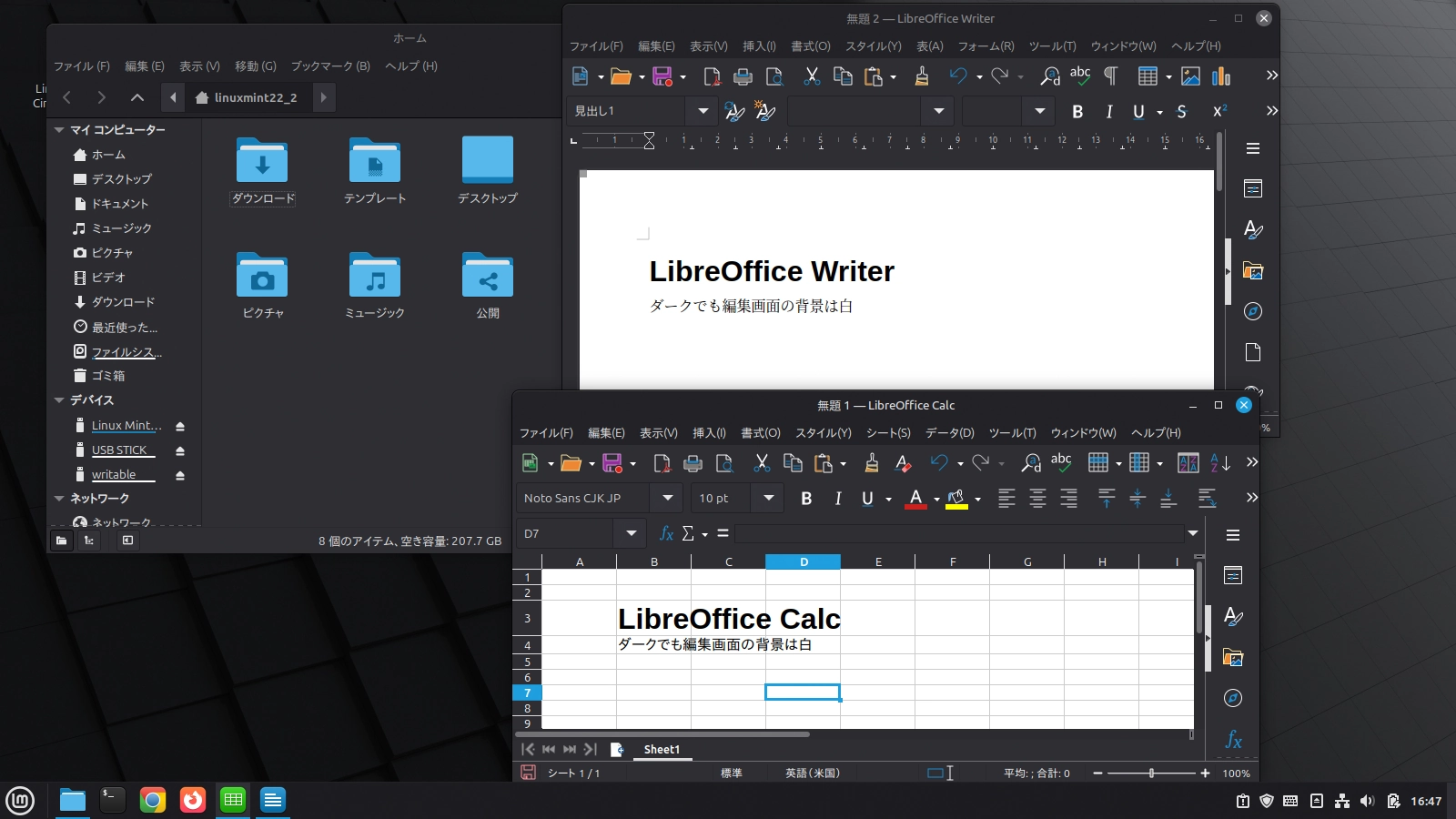Open Writer sidebar Navigator compass icon
1456x819 pixels.
click(1253, 311)
